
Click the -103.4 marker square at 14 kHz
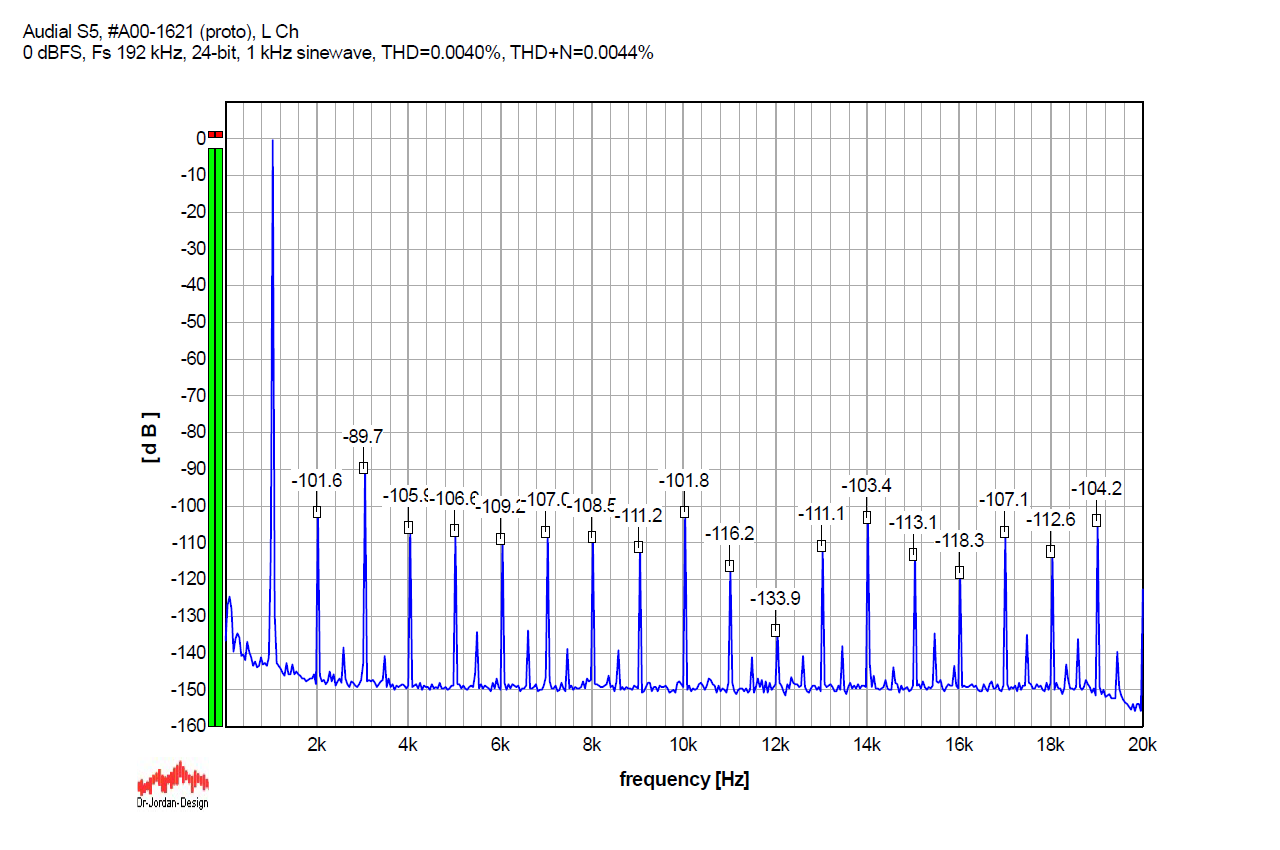point(867,518)
